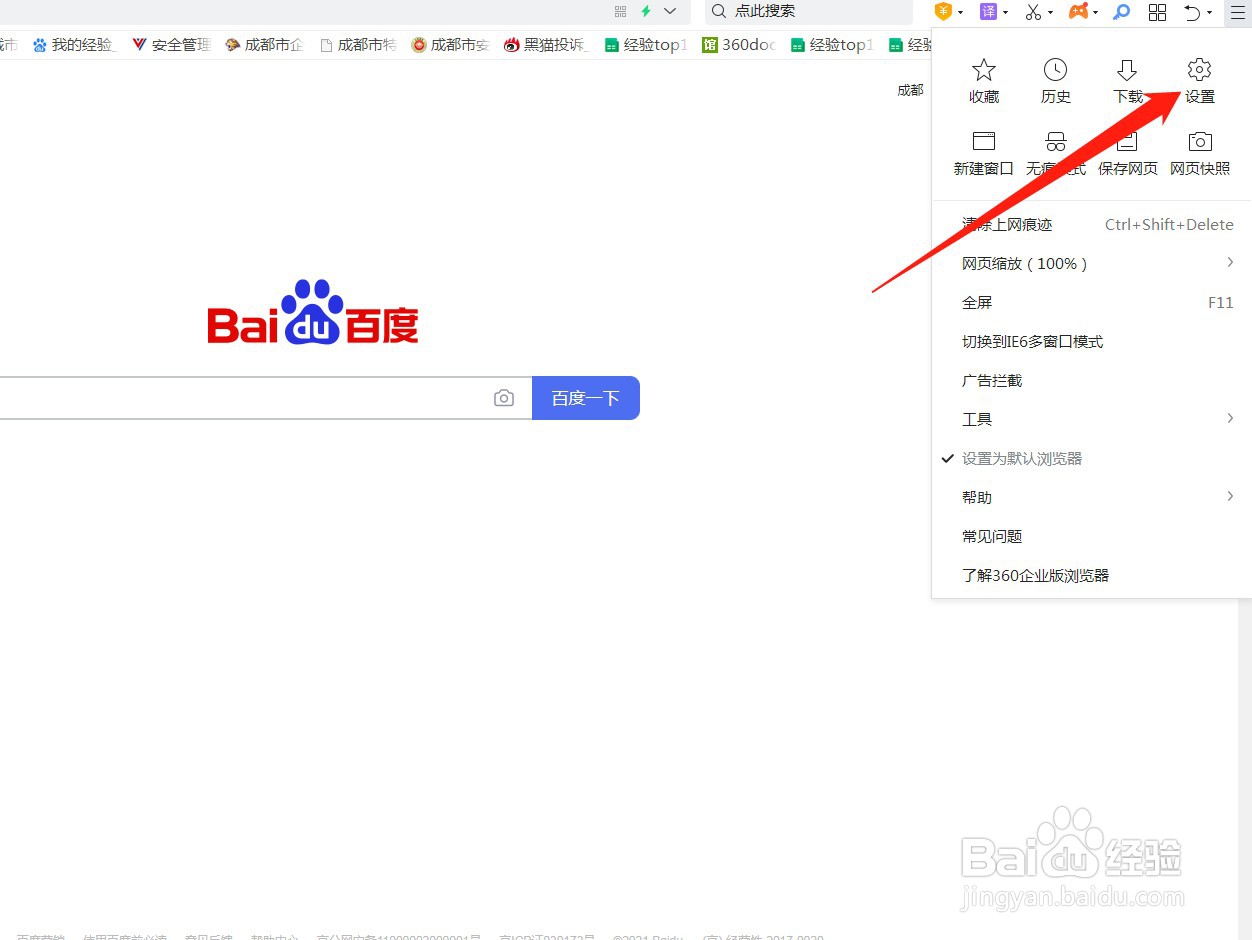Take a 网页快照 web snapshot

tap(1199, 151)
